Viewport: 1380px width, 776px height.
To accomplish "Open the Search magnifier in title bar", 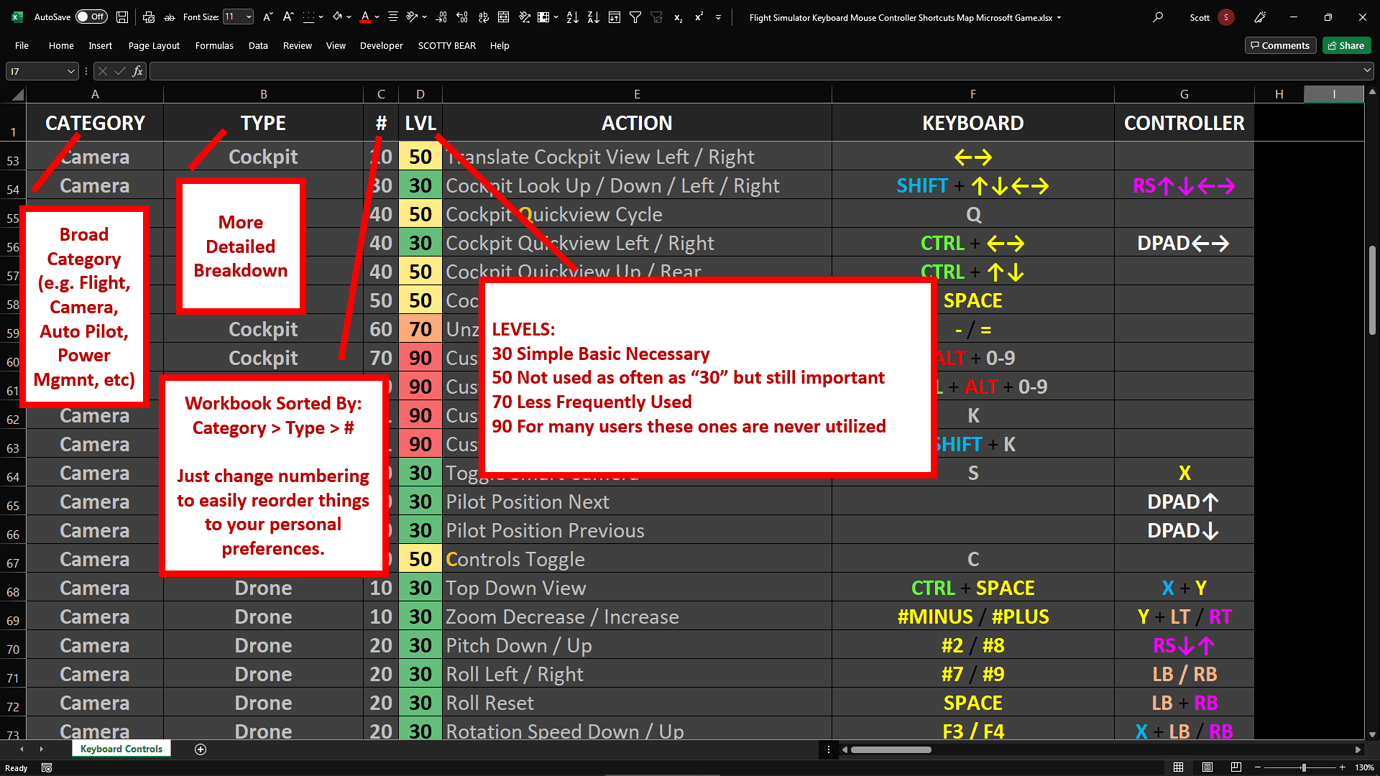I will coord(1158,17).
